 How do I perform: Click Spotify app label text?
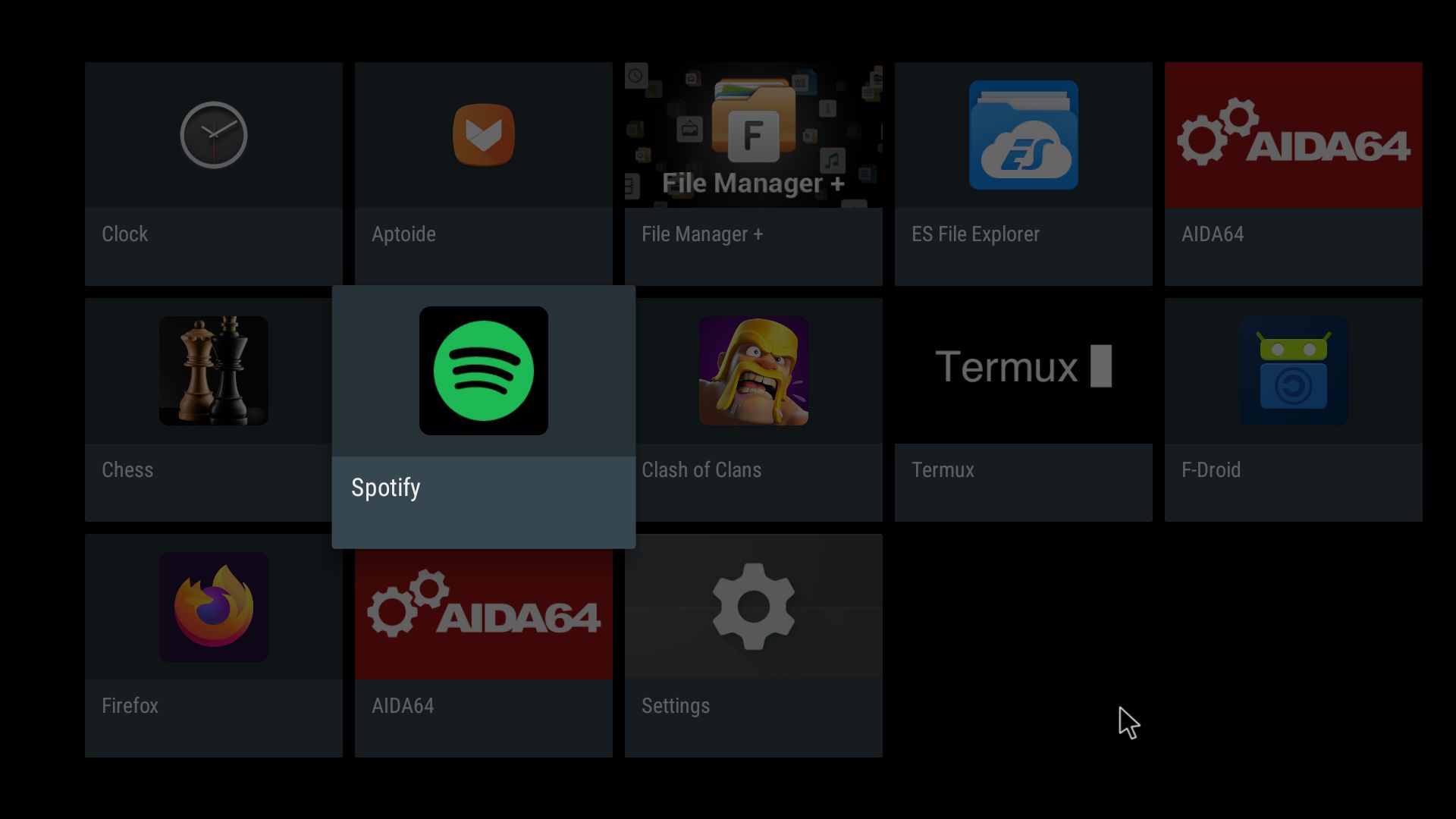click(x=385, y=488)
